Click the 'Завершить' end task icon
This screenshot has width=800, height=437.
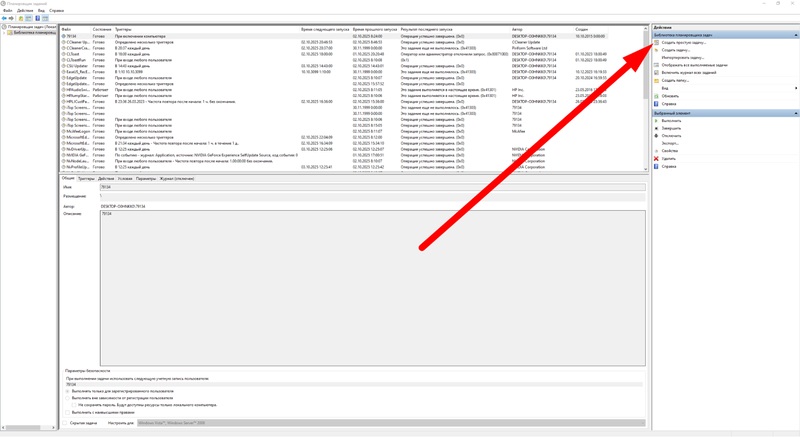[656, 128]
